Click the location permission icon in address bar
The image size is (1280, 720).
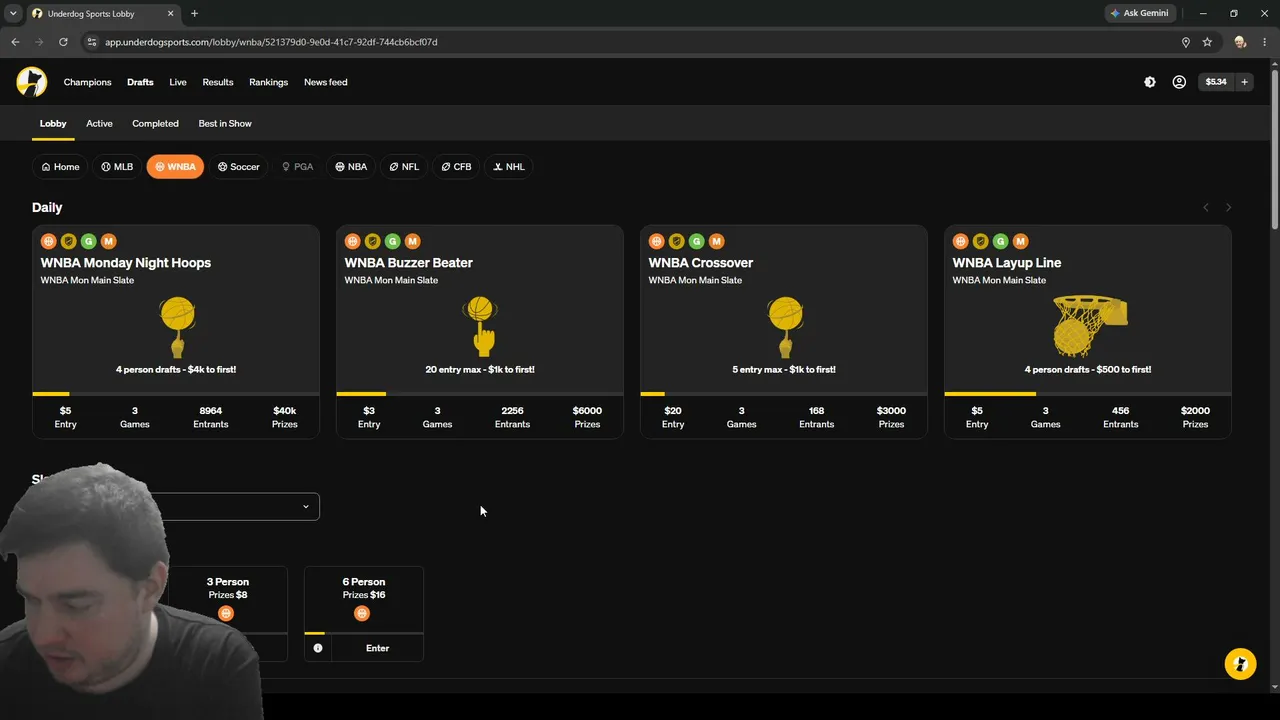[x=1186, y=42]
